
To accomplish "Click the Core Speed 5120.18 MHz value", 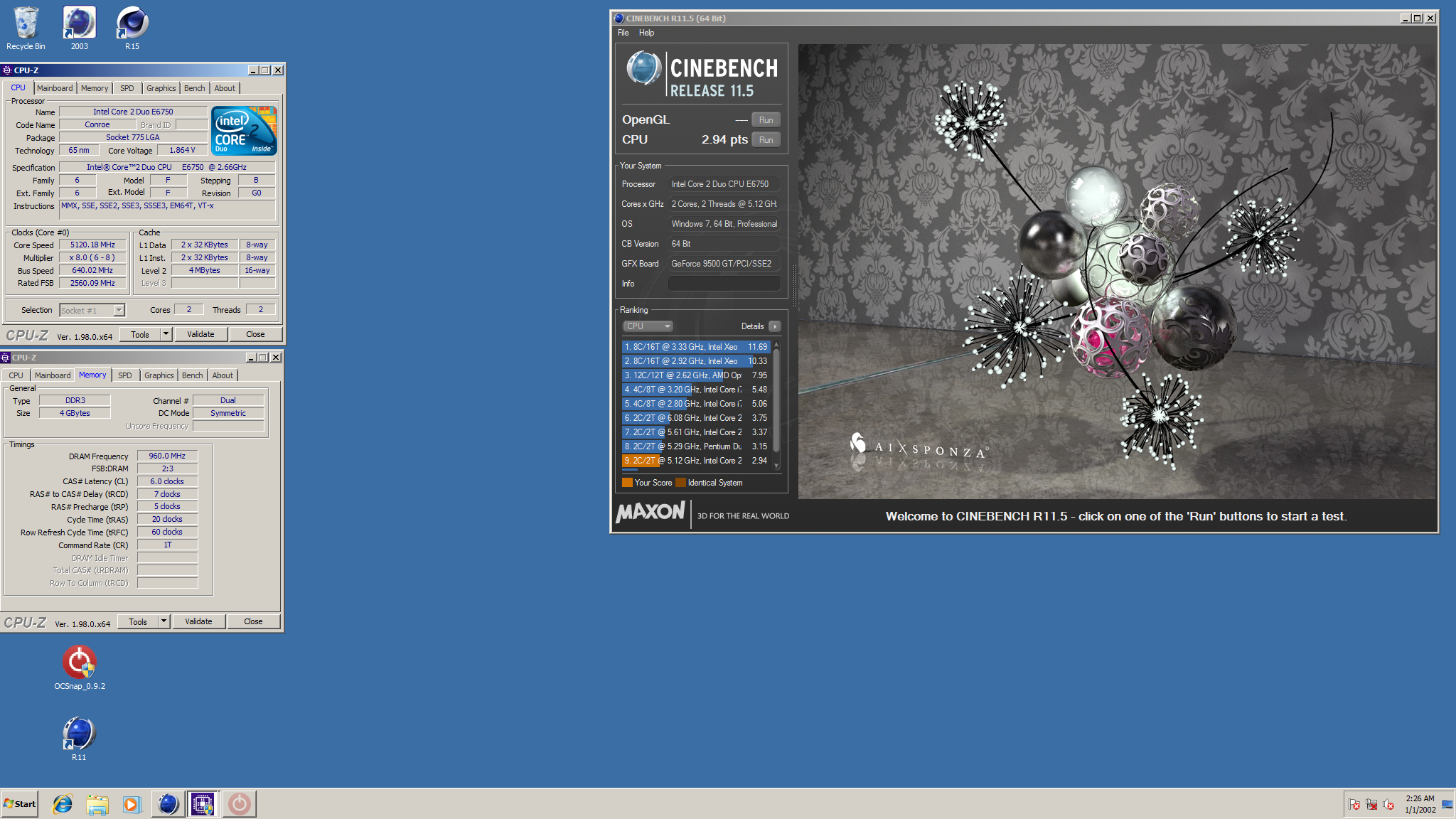I will [92, 245].
